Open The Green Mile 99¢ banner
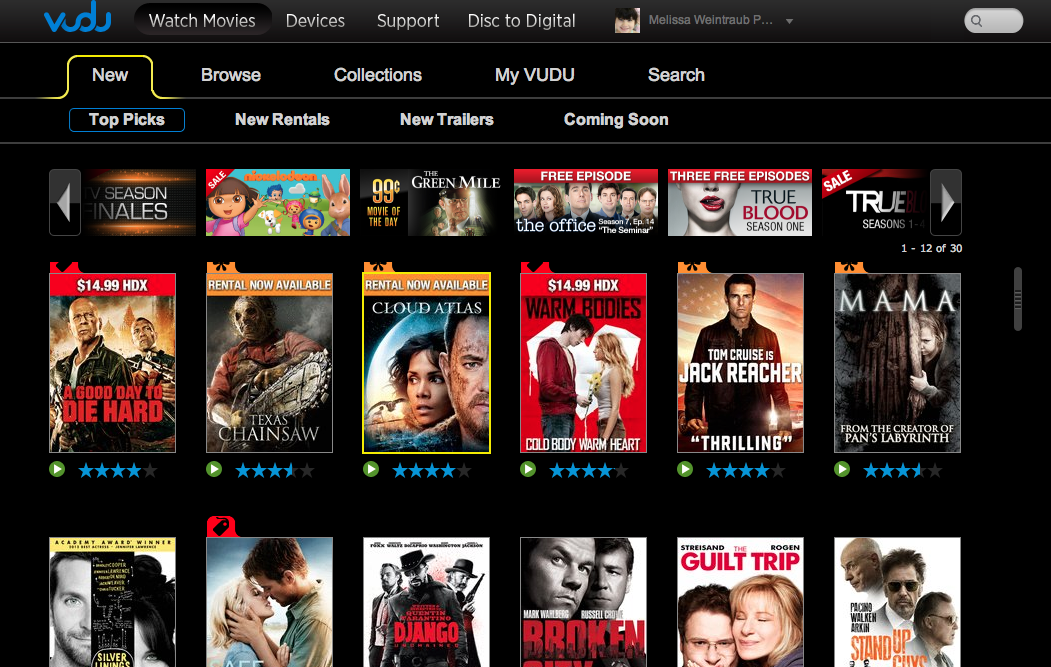This screenshot has height=667, width=1051. [x=432, y=202]
